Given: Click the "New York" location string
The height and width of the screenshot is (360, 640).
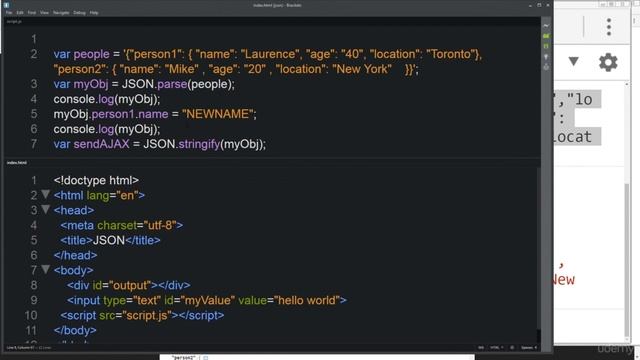Looking at the screenshot, I should (362, 69).
